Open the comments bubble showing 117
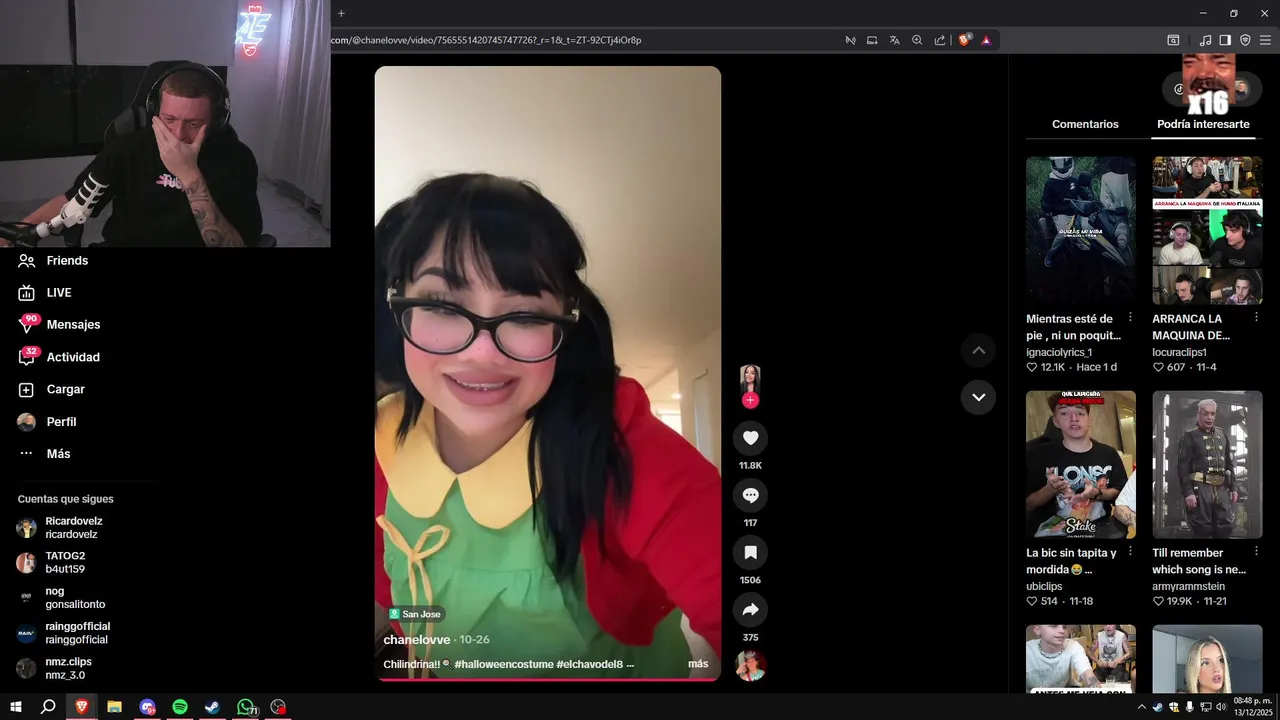This screenshot has width=1280, height=720. point(750,495)
